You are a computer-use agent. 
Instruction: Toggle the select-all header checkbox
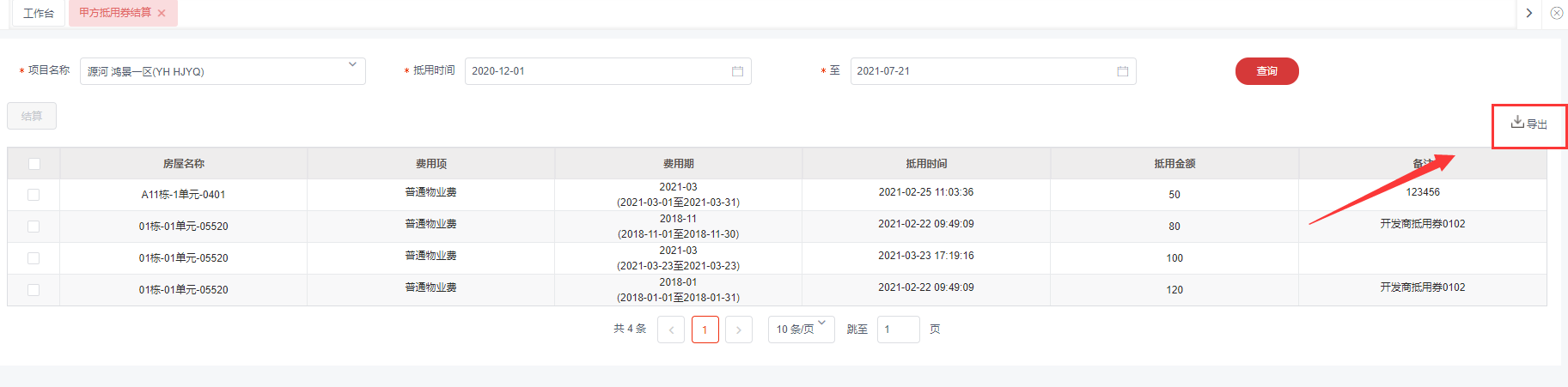tap(34, 164)
